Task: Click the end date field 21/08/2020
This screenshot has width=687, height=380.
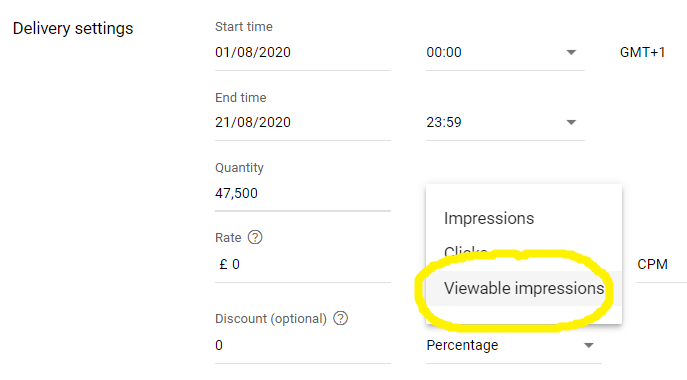Action: click(303, 122)
